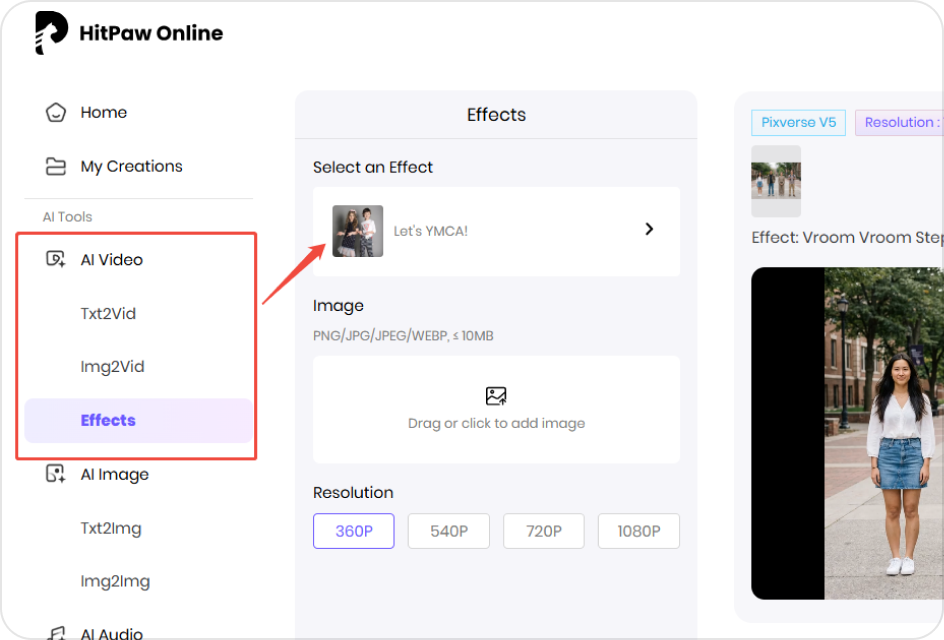Switch resolution to 1080P
Viewport: 944px width, 640px height.
pos(639,531)
